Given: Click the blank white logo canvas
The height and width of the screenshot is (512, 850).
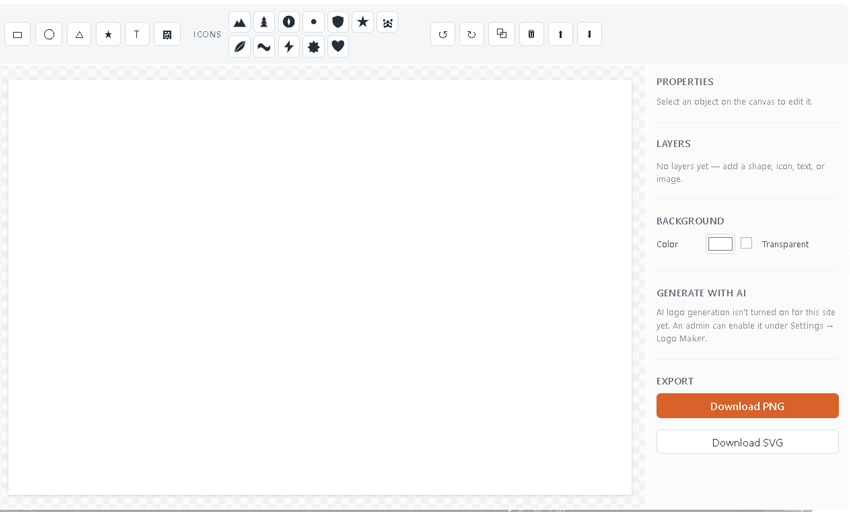Looking at the screenshot, I should pyautogui.click(x=320, y=287).
